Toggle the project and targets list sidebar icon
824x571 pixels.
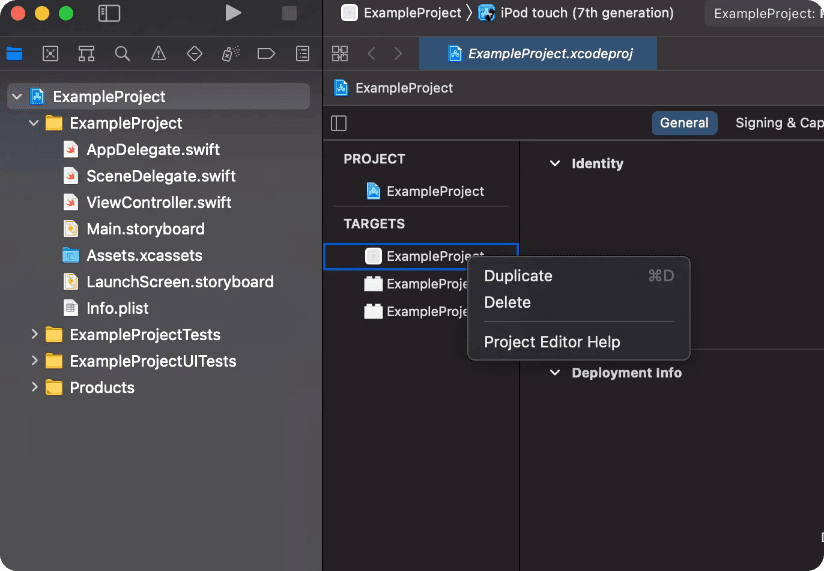339,123
